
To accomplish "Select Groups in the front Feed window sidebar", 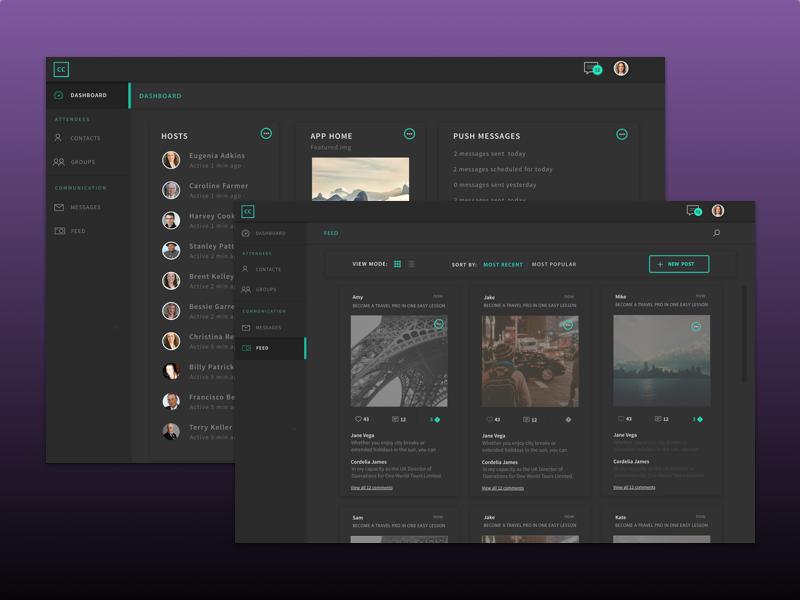I will pos(265,289).
